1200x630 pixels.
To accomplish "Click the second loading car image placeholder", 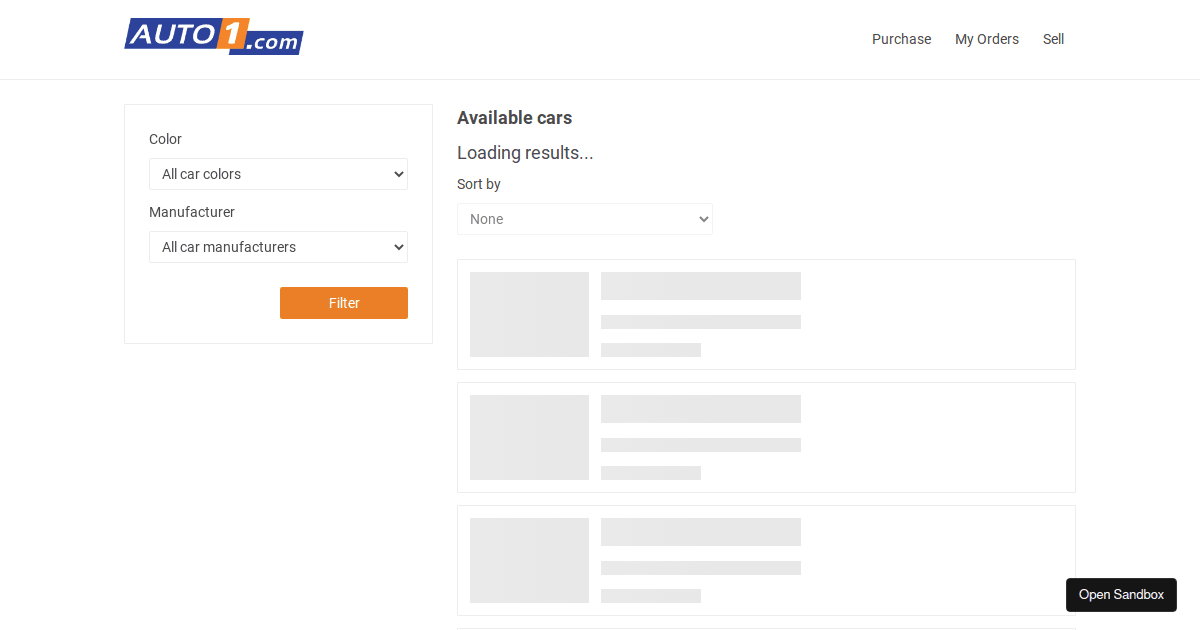I will click(529, 437).
